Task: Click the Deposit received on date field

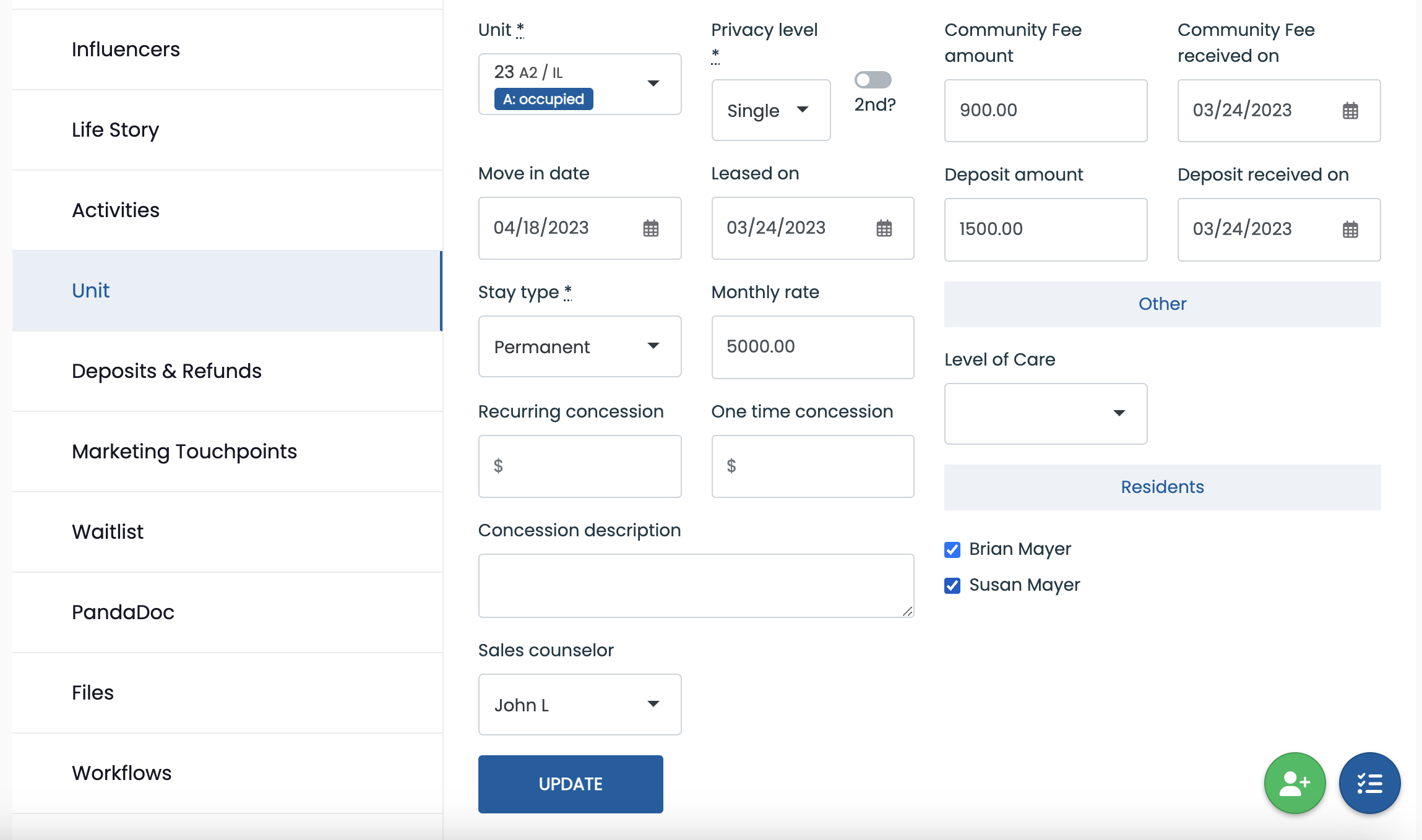Action: click(x=1279, y=229)
